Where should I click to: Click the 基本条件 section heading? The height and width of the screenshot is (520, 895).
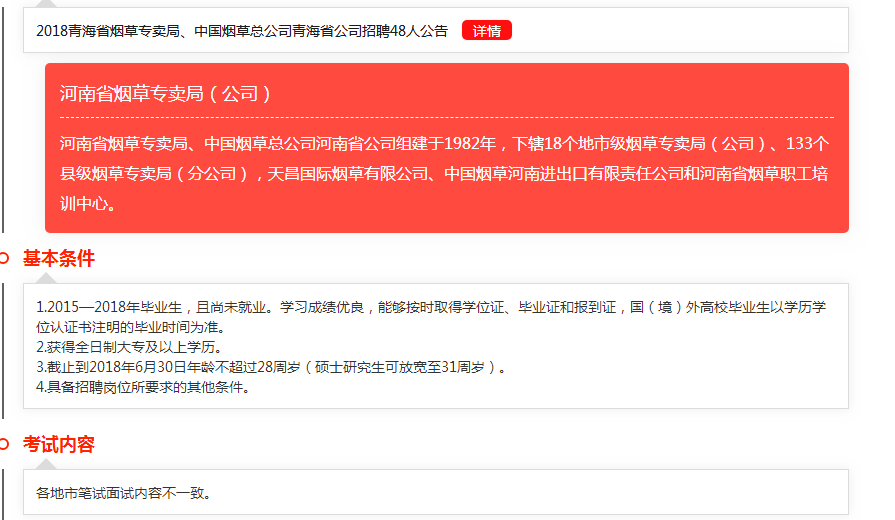tap(59, 259)
